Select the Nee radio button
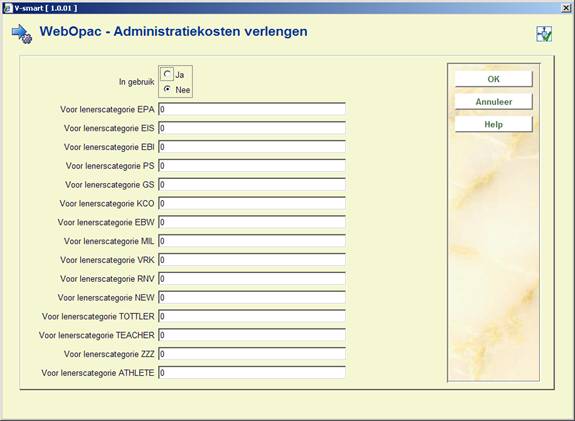575x421 pixels. 167,89
